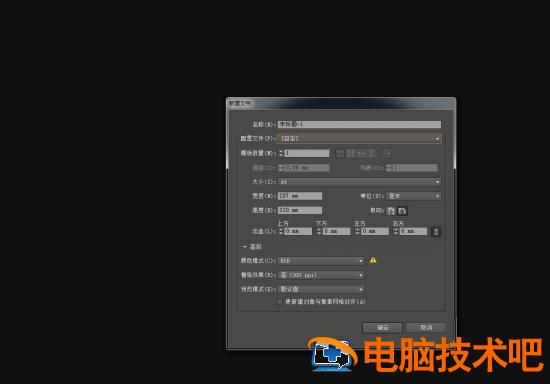Enable align new objects to pixel grid checkbox

click(280, 302)
